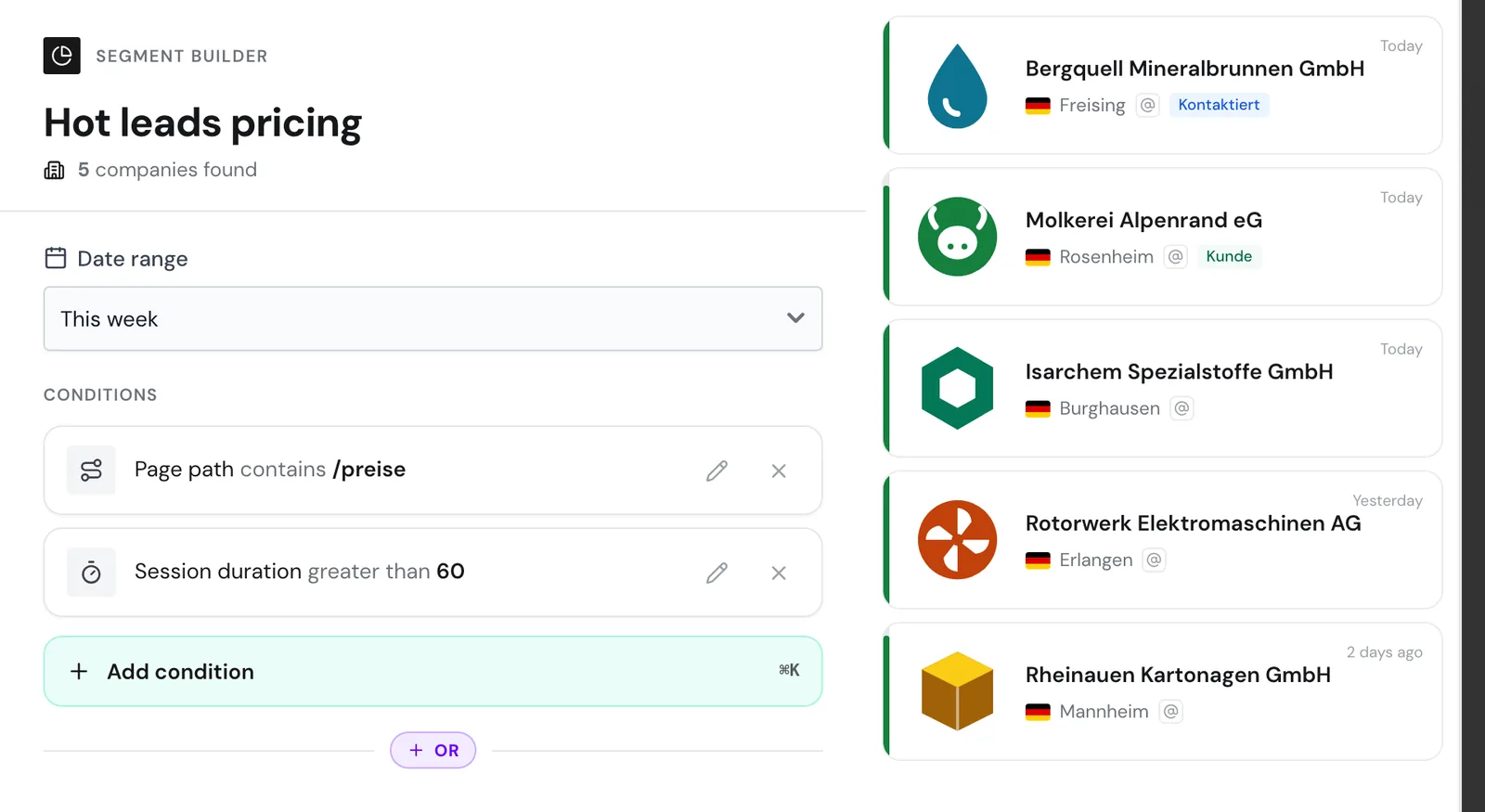Open Rotorwerk Elektromaschinen fan logo
Image resolution: width=1485 pixels, height=812 pixels.
(x=957, y=539)
